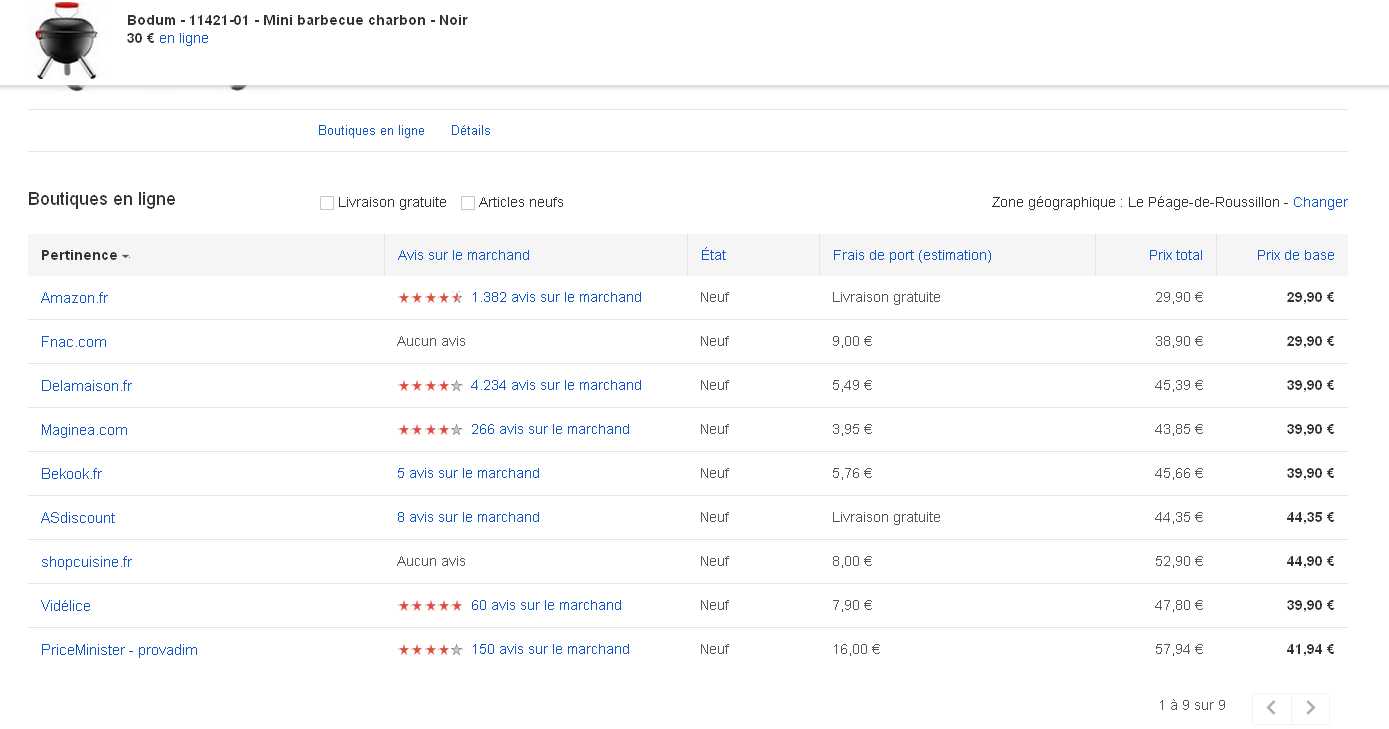The width and height of the screenshot is (1389, 729).
Task: Visit the PriceMinister - provadim shop
Action: (119, 650)
